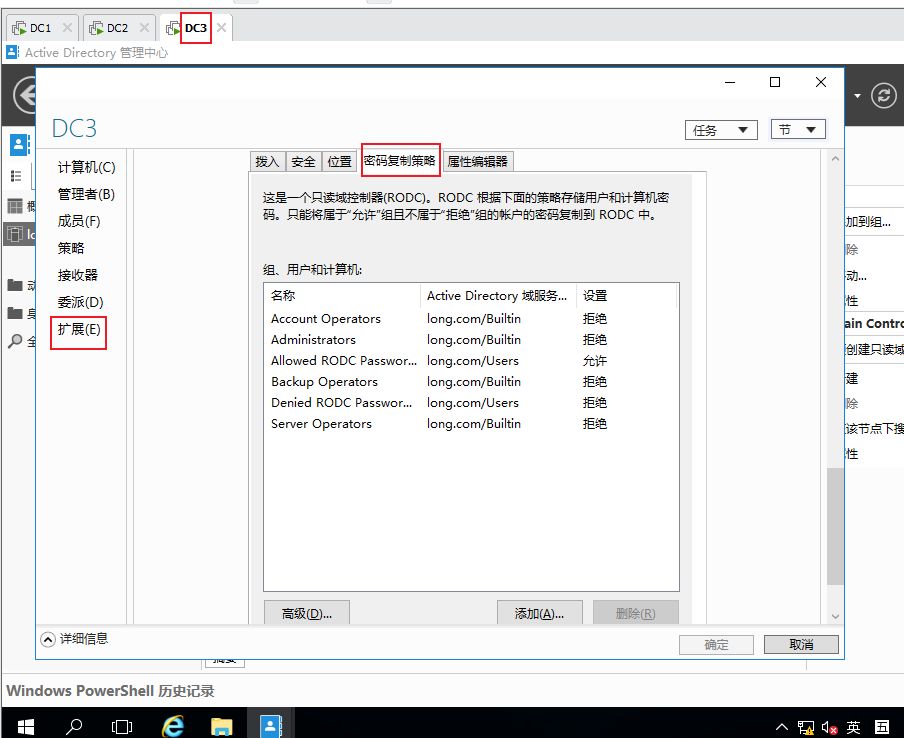Close the DC2 tab with its X
904x738 pixels.
144,28
